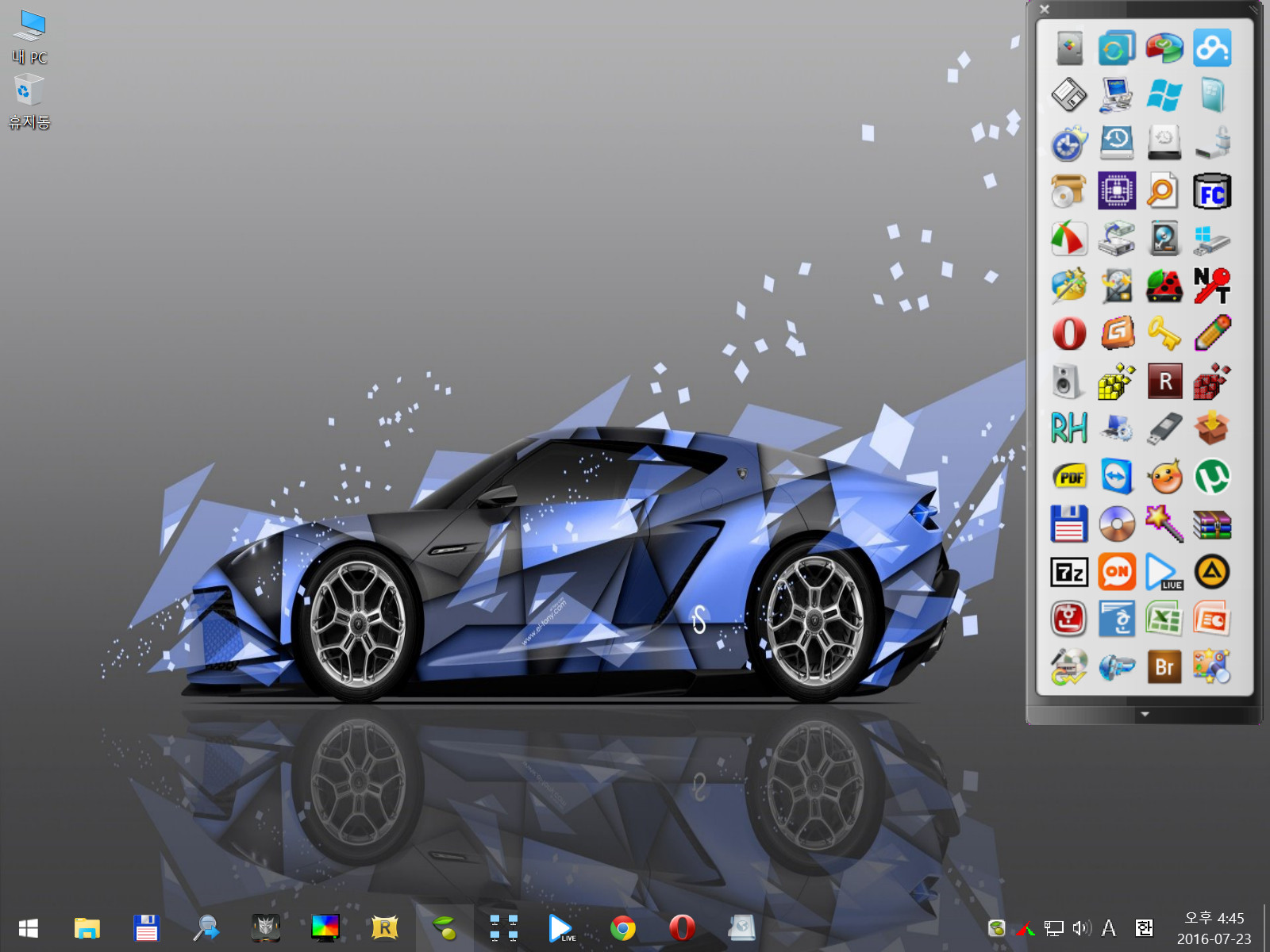The image size is (1270, 952).
Task: Open the orange G cube icon
Action: (x=1117, y=334)
